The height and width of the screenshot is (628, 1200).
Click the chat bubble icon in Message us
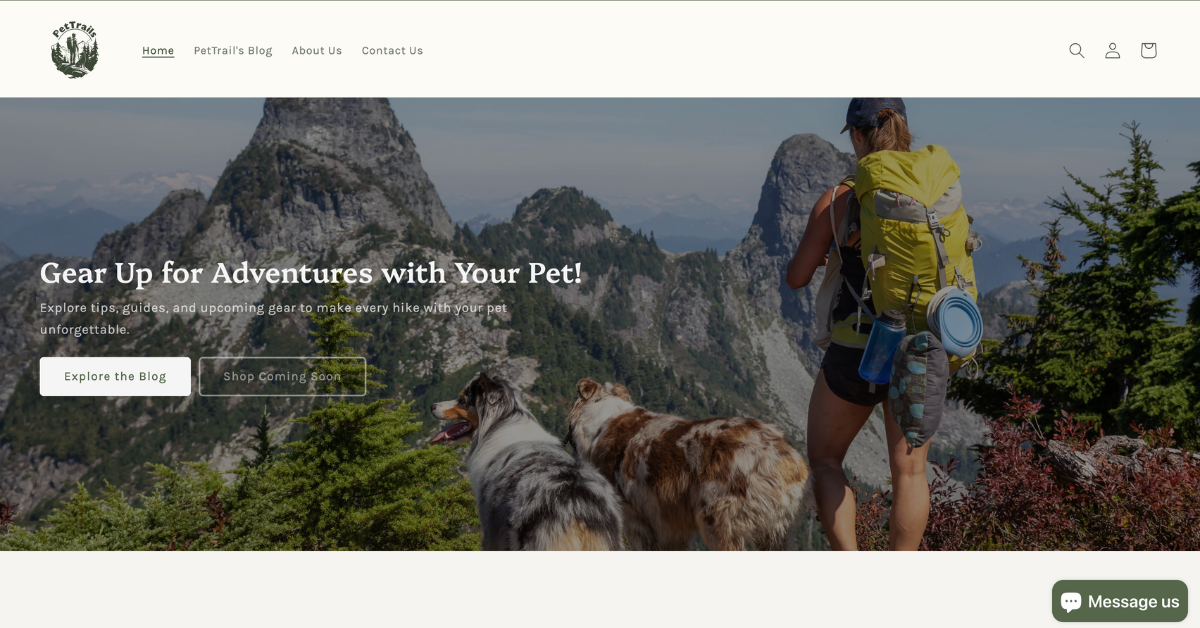pos(1071,602)
